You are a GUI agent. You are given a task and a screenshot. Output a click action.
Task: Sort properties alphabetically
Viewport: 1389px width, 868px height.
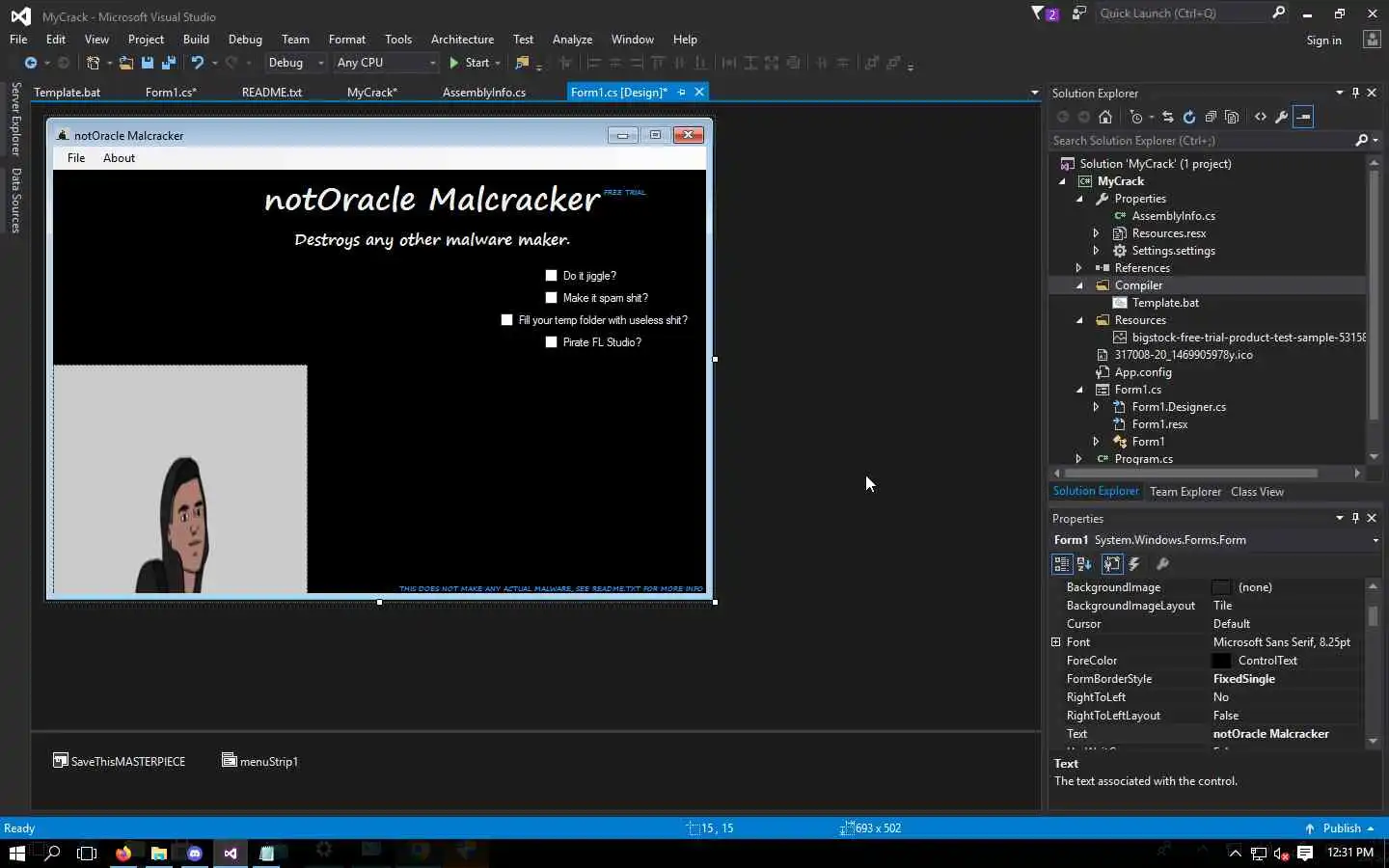click(x=1084, y=564)
